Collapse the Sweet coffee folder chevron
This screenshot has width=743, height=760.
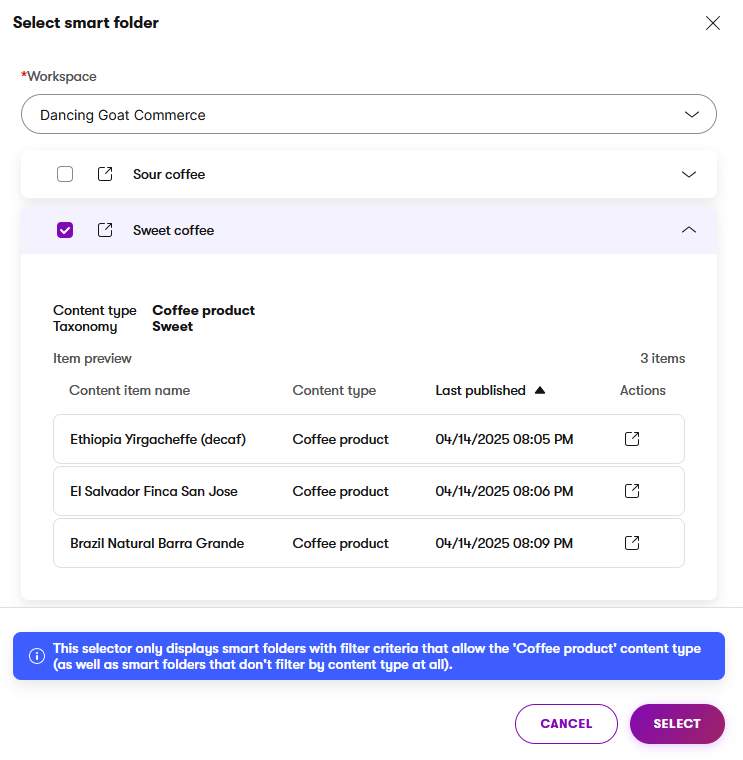pos(688,230)
